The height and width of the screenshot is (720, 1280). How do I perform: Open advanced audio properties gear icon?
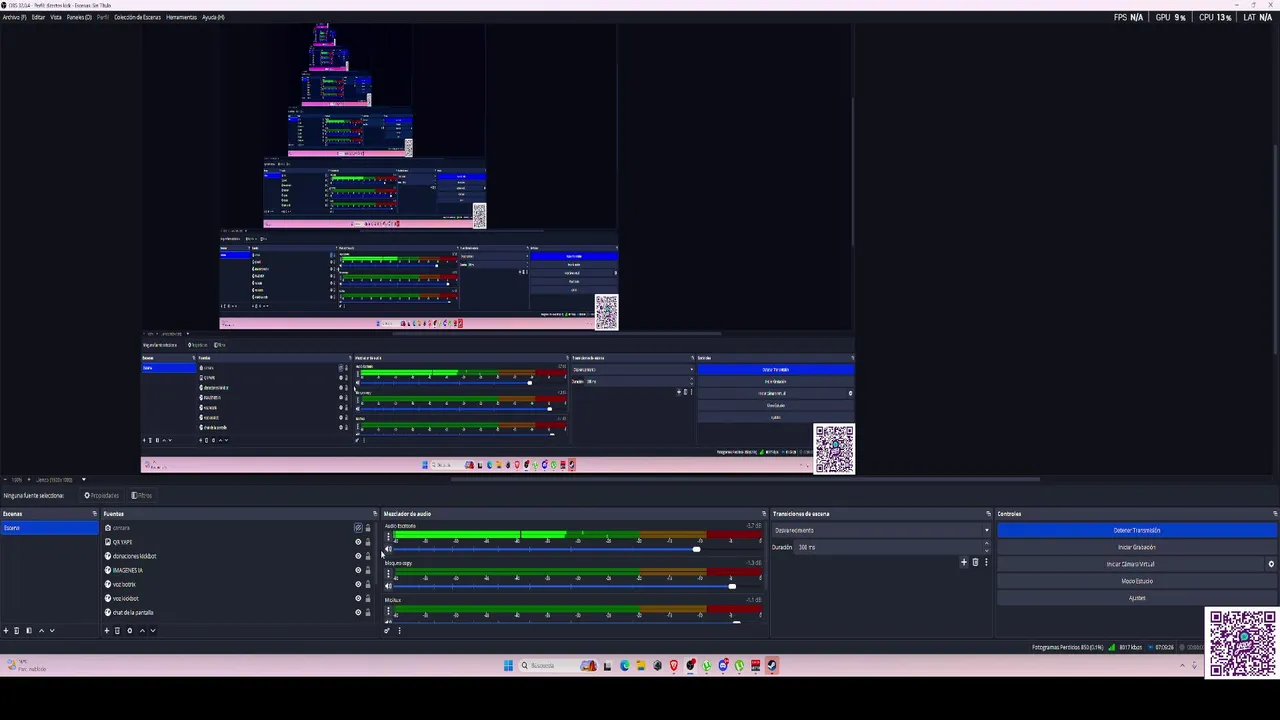387,631
